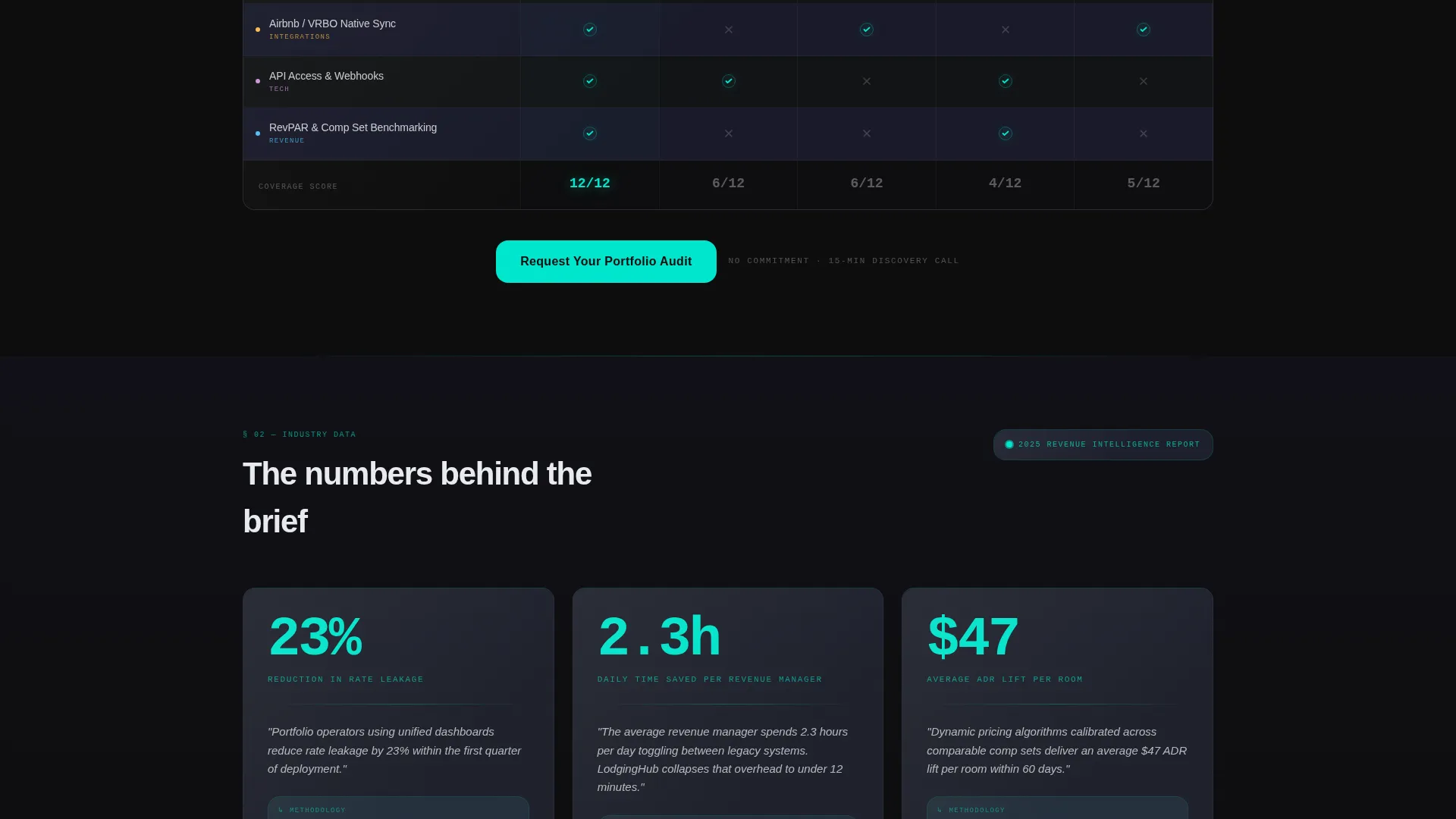Click the $47 average ADR lift figure

click(x=973, y=637)
